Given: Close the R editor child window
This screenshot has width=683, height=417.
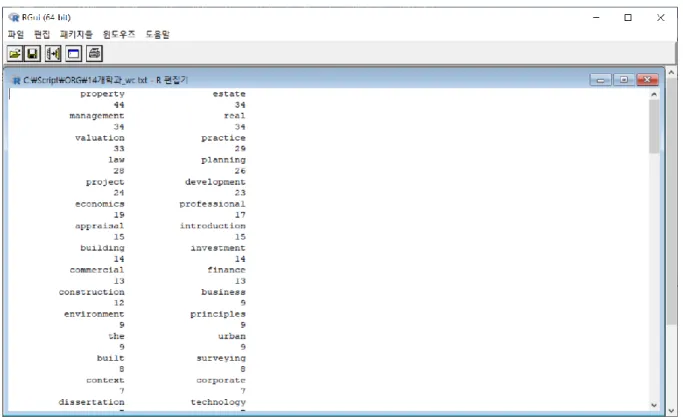Looking at the screenshot, I should click(647, 80).
